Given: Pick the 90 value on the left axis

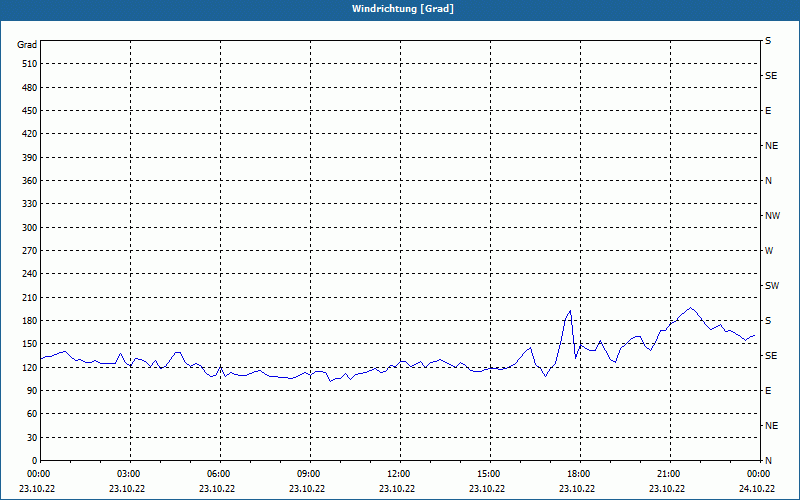Looking at the screenshot, I should click(32, 391).
